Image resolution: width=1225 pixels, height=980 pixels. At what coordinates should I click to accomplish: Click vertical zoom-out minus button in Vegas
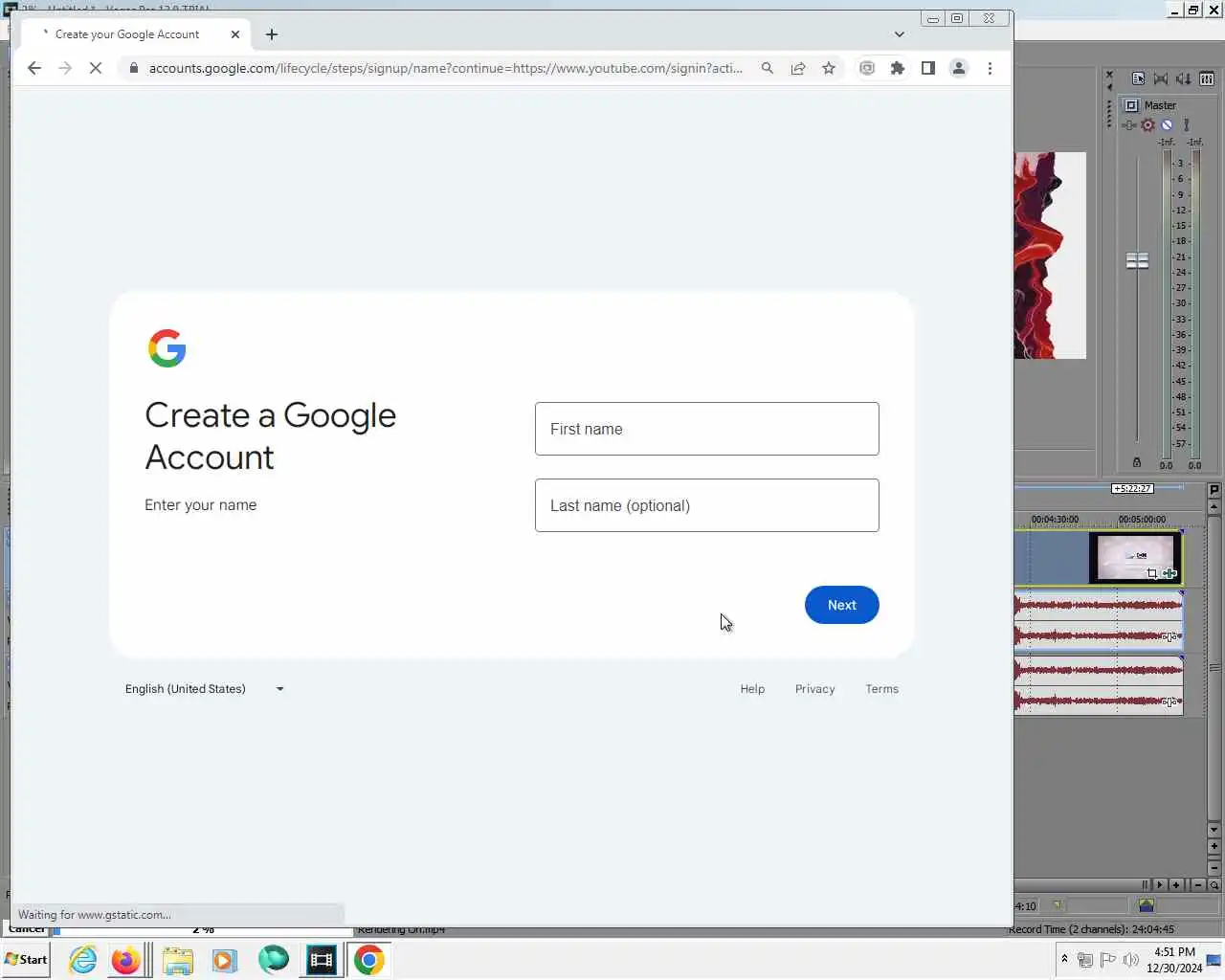1214,867
